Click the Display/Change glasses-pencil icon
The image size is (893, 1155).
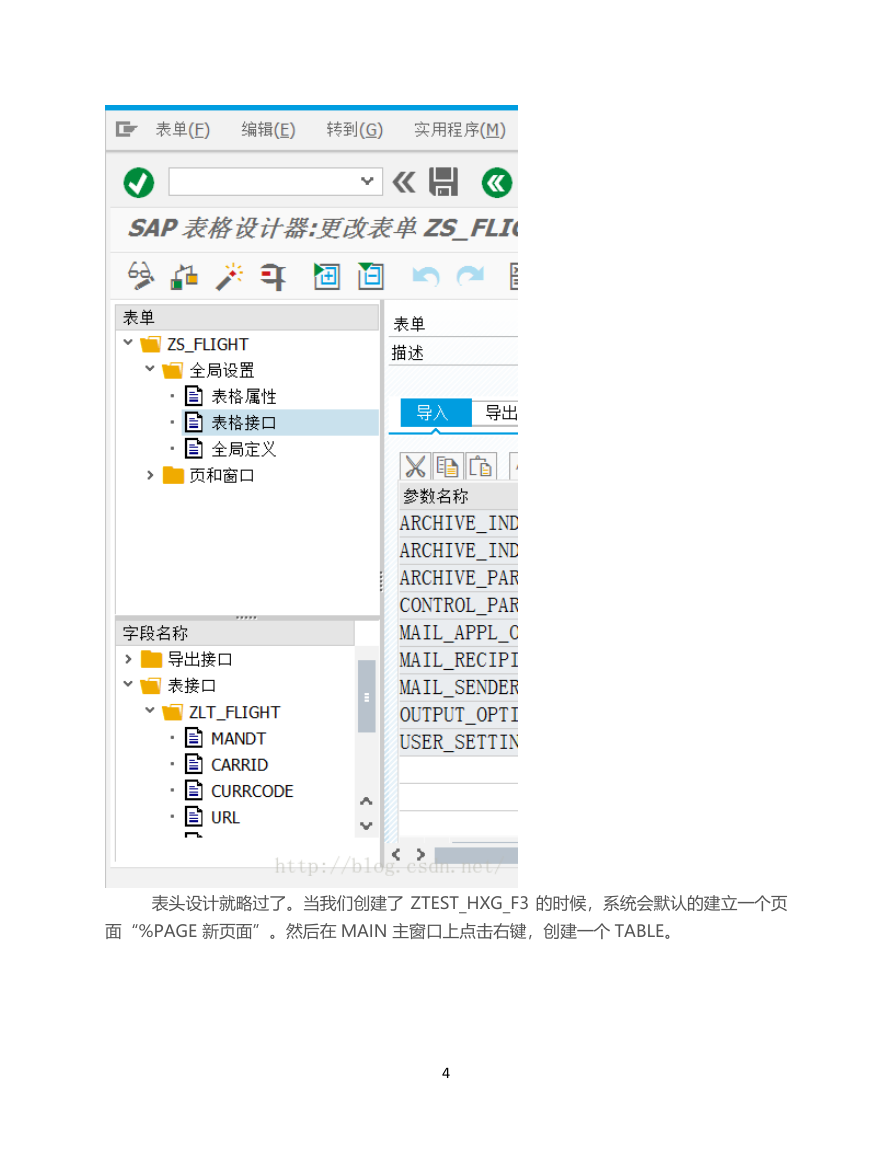pyautogui.click(x=140, y=276)
